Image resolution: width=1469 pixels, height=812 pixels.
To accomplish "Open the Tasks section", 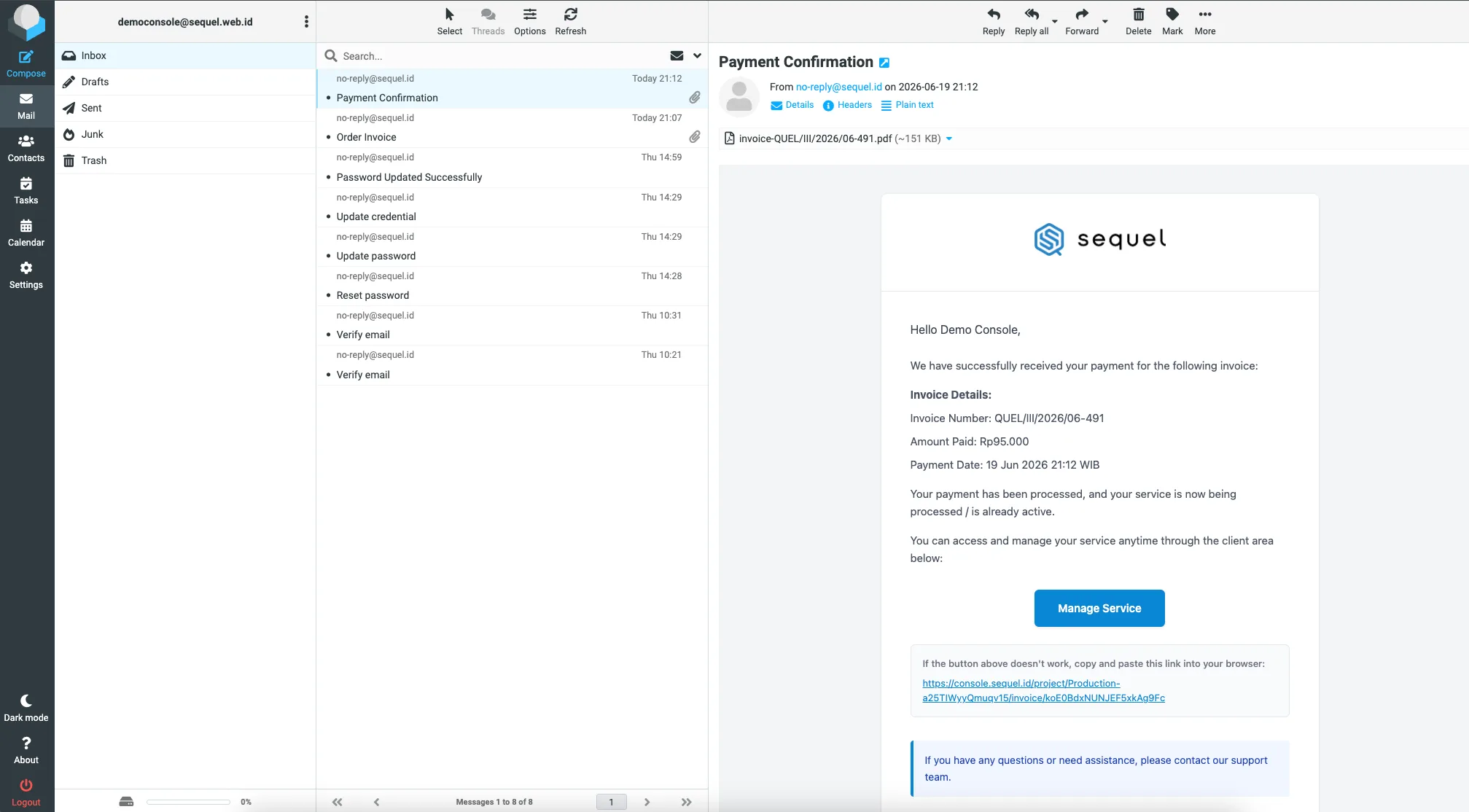I will (x=26, y=191).
